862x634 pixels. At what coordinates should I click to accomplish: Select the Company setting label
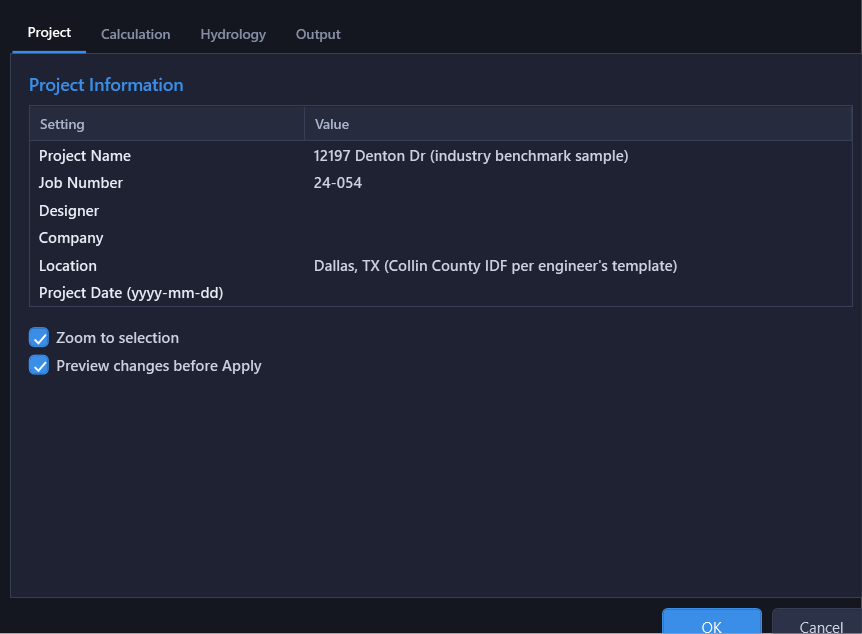[71, 239]
